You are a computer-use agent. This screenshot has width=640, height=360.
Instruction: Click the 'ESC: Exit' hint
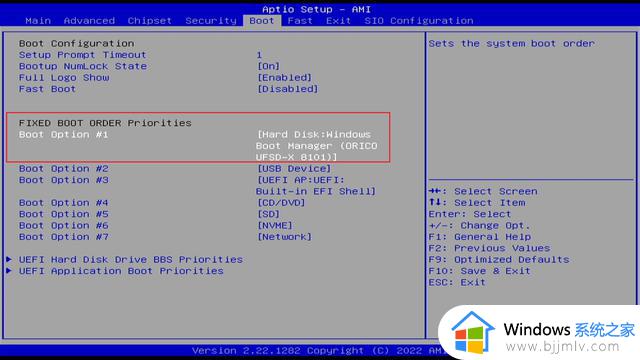point(457,283)
